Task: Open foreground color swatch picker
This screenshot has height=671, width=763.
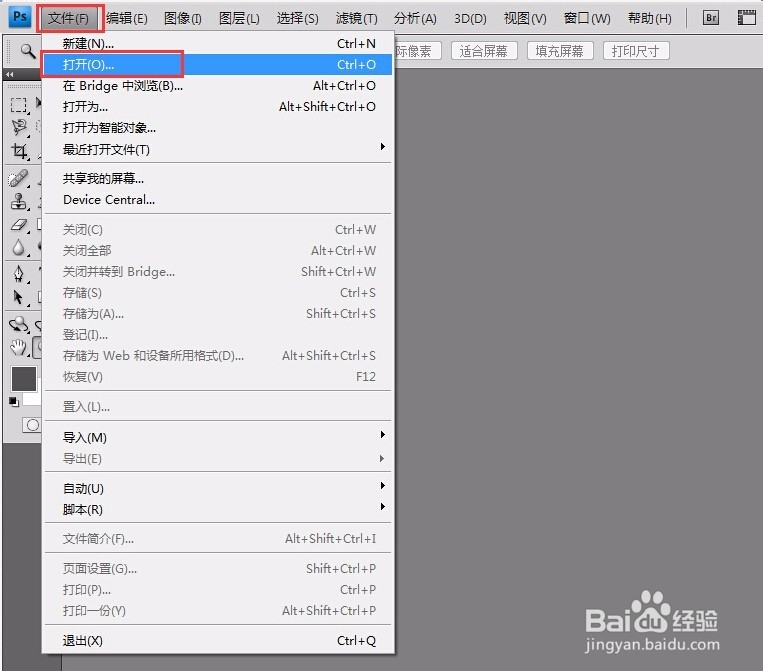Action: [x=24, y=379]
